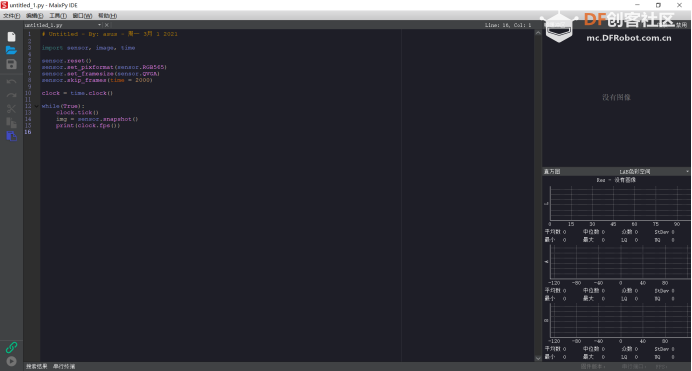Click the import statement on line 3
Screen dimensions: 692x371
tap(89, 48)
